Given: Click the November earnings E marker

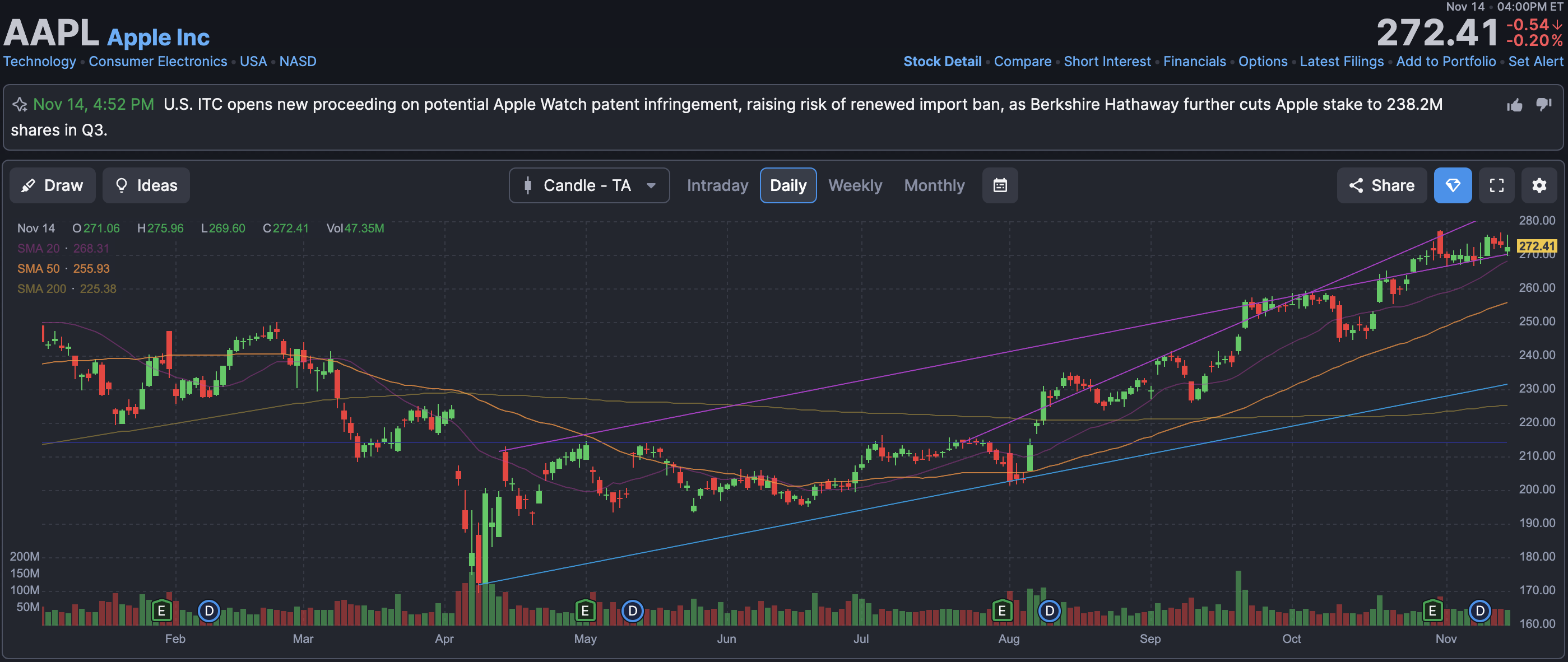Looking at the screenshot, I should (1432, 610).
